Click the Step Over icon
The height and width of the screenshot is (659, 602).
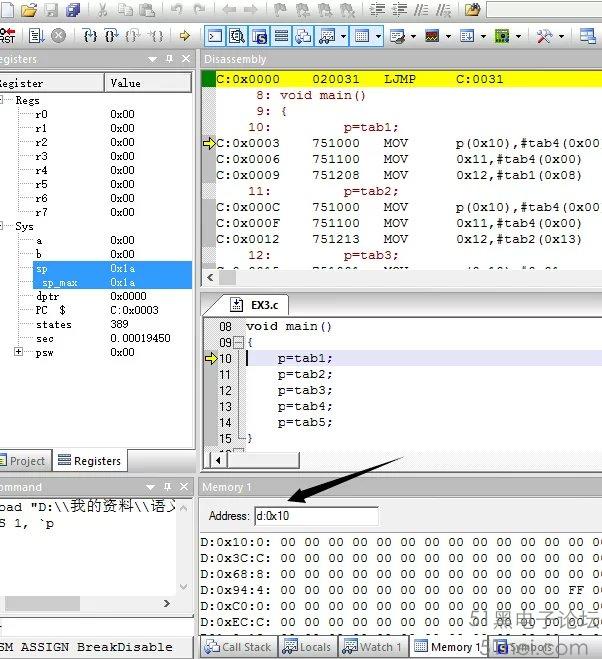click(x=112, y=35)
